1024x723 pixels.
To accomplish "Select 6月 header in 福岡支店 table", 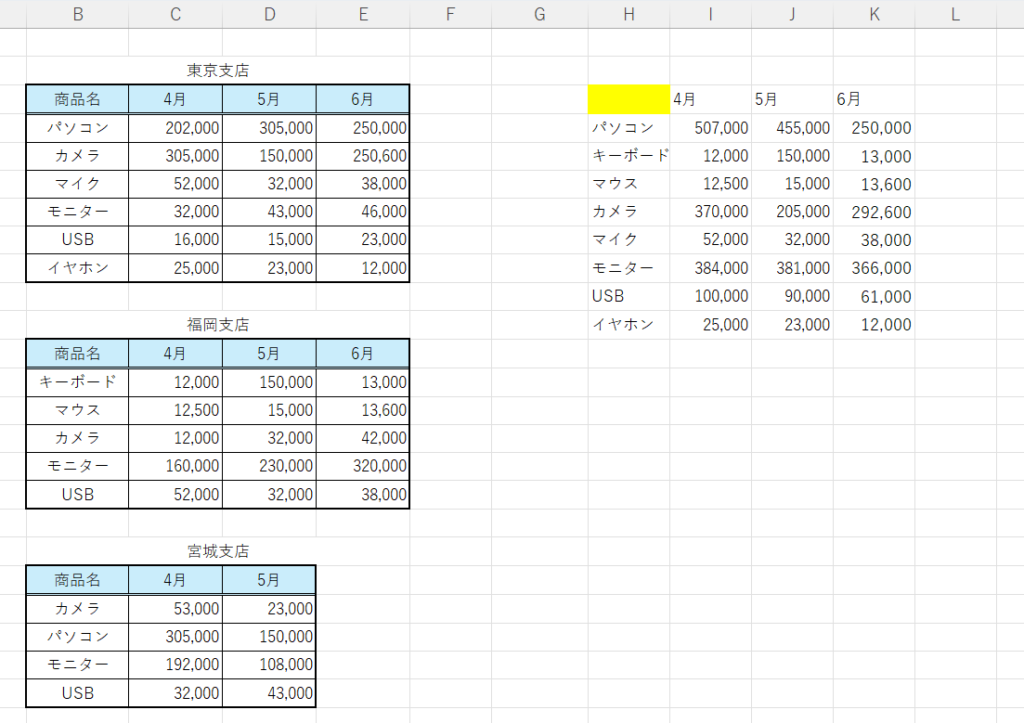I will tap(363, 354).
